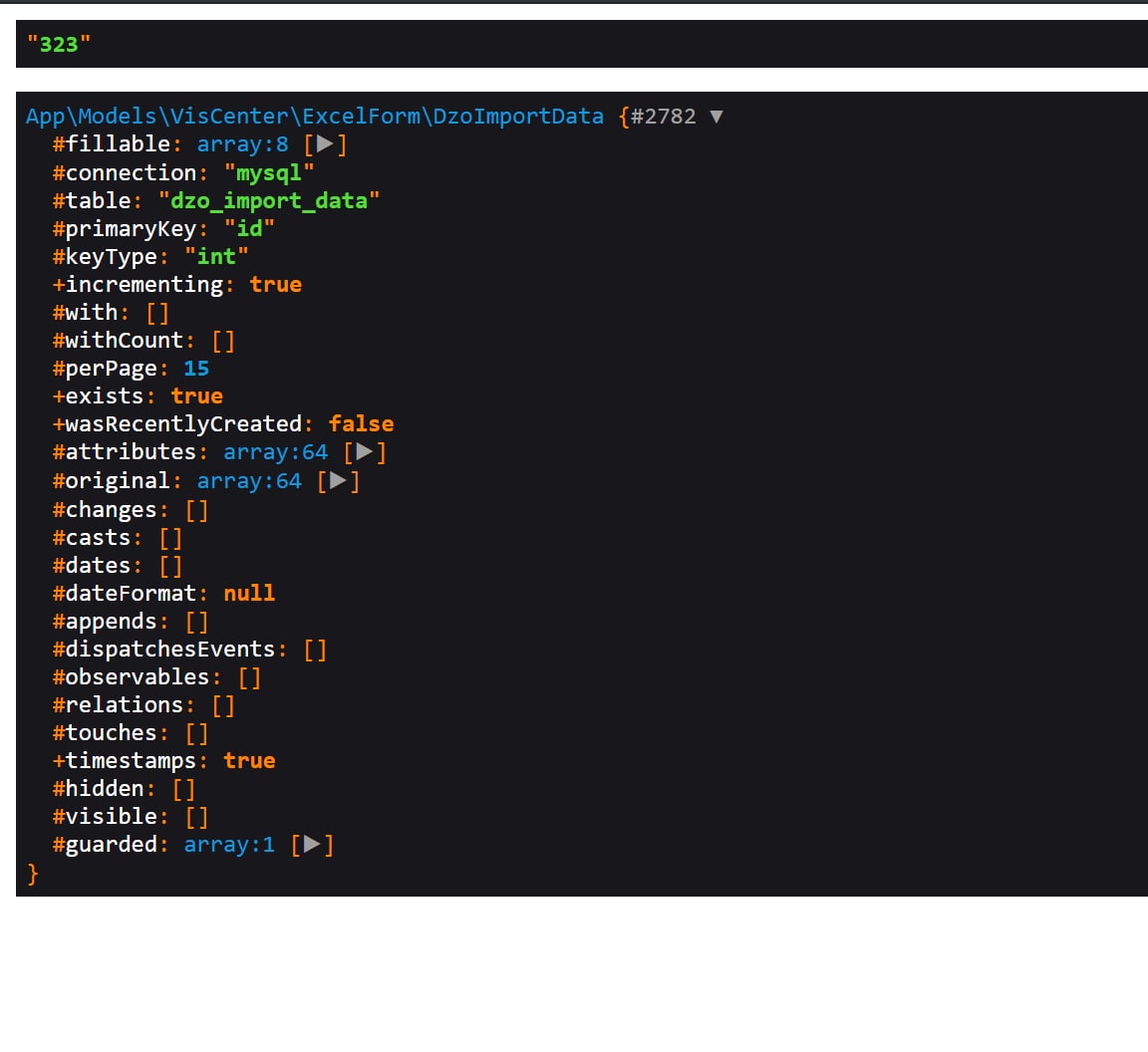Click the timestamps true value
This screenshot has height=1052, width=1148.
[250, 761]
